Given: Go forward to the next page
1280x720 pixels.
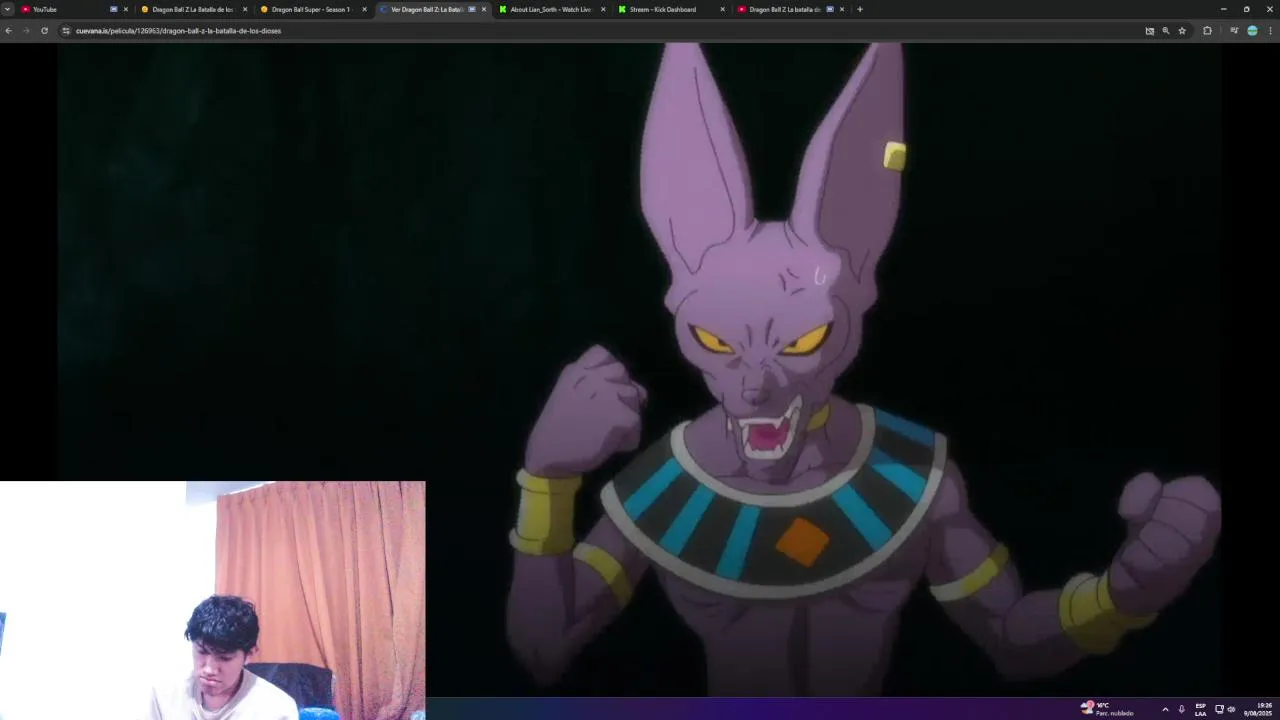Looking at the screenshot, I should coord(26,31).
